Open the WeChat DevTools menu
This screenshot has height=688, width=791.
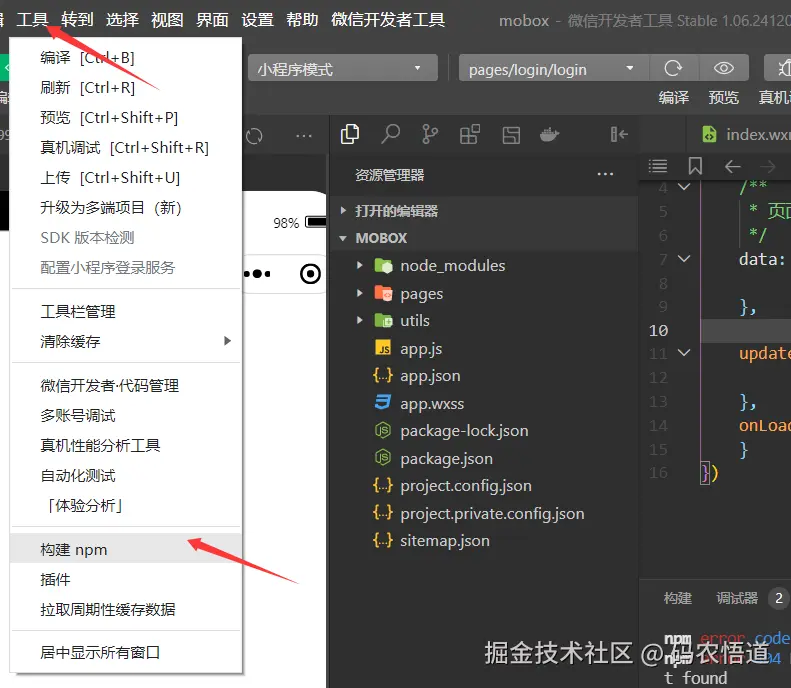pyautogui.click(x=388, y=20)
